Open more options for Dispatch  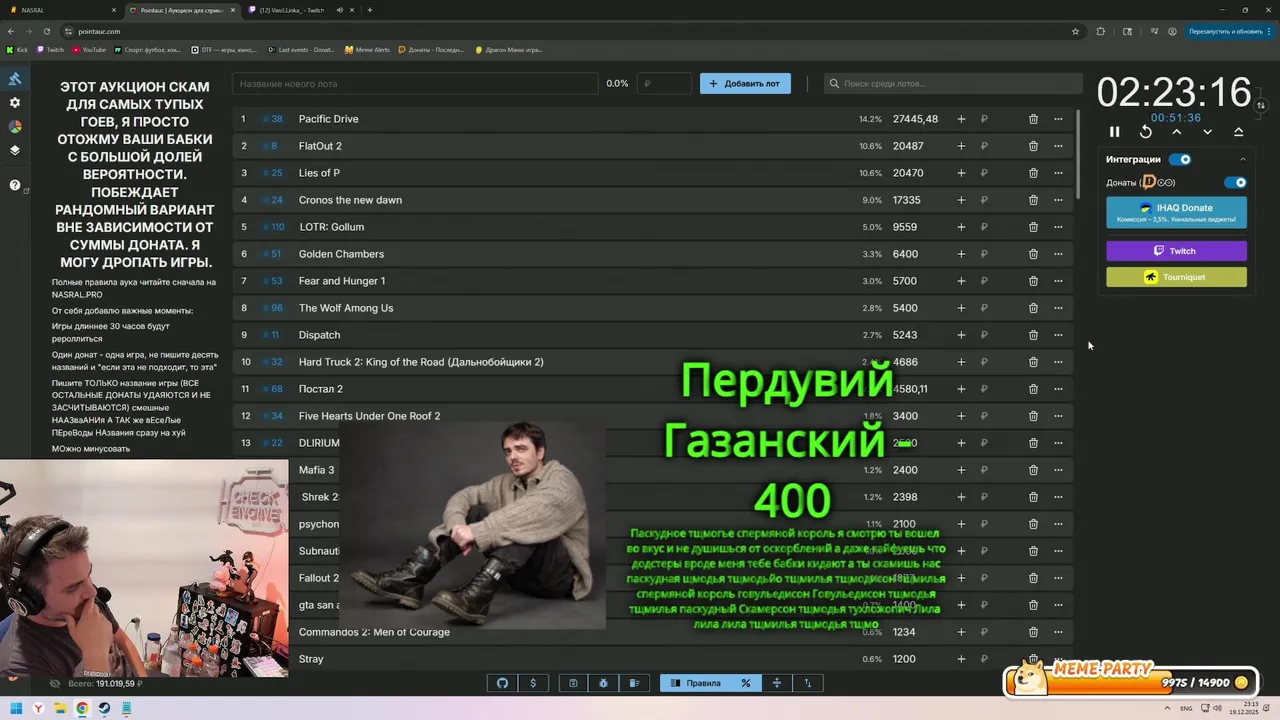pos(1058,335)
